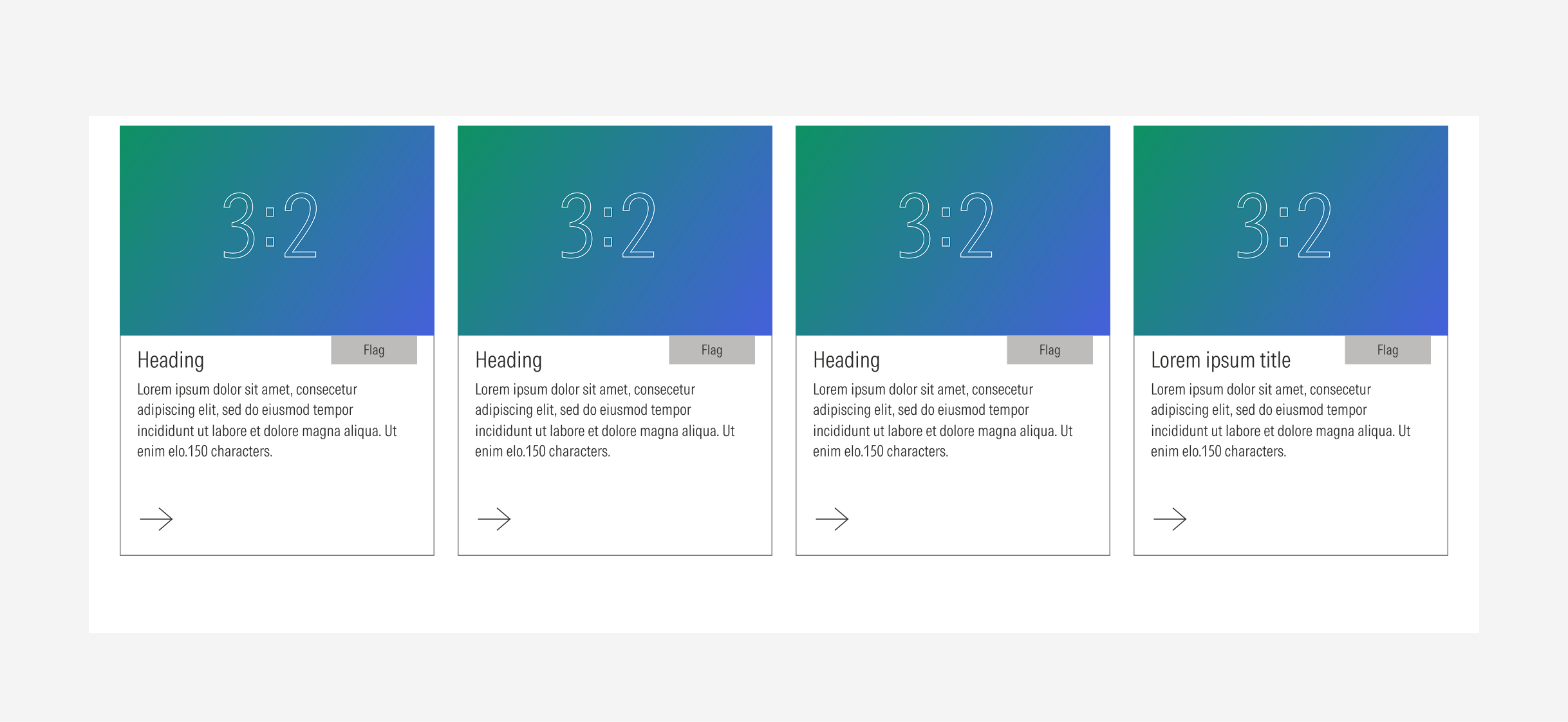
Task: Toggle the Flag on the Lorem ipsum title card
Action: pos(1388,349)
